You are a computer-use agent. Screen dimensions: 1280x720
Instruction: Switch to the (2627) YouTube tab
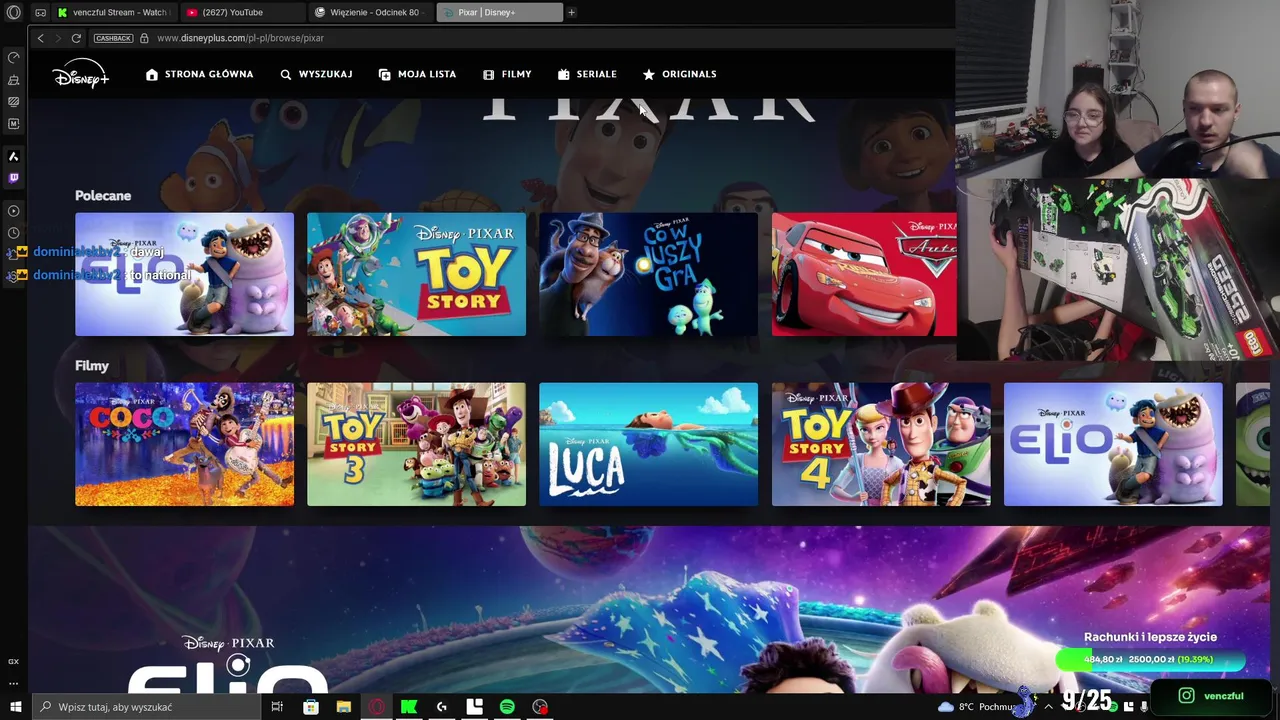(x=241, y=13)
